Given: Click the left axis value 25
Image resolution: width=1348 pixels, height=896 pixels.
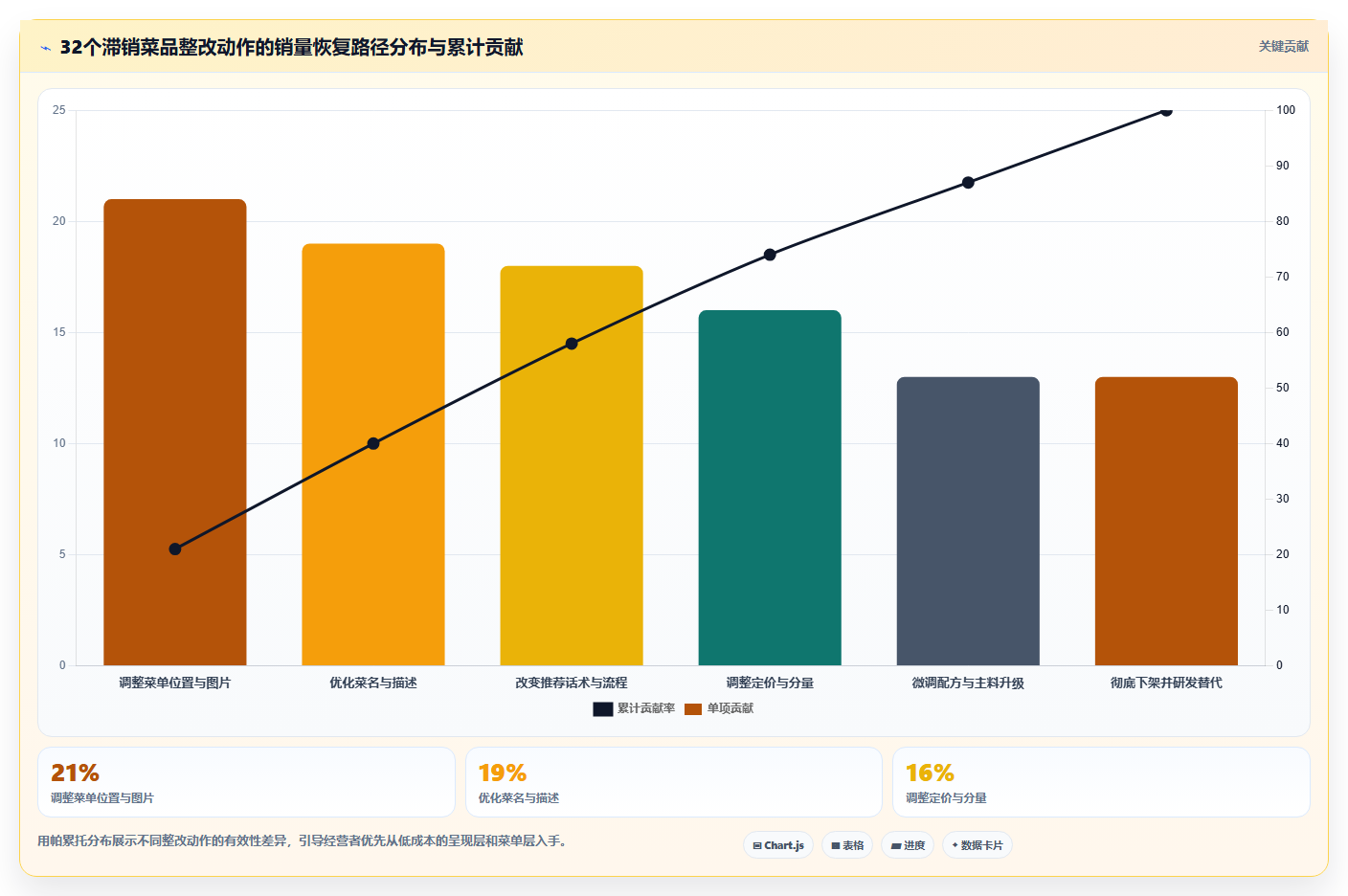Looking at the screenshot, I should [59, 110].
